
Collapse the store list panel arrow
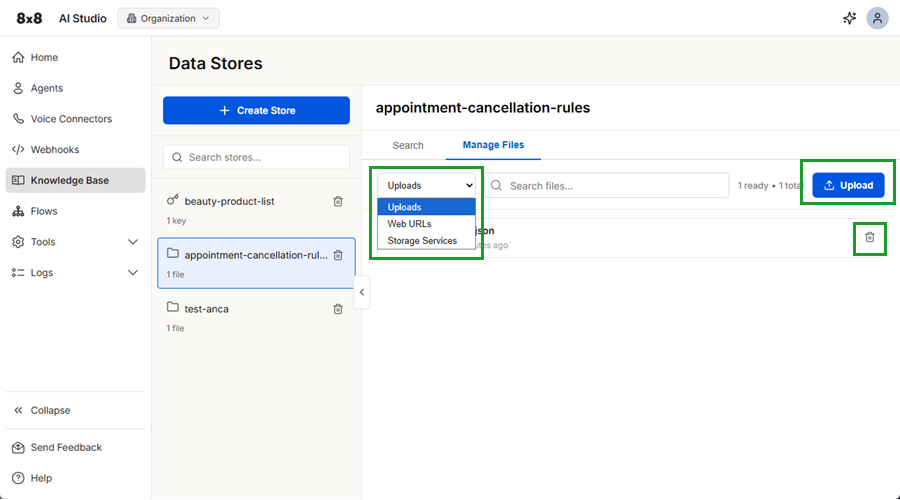click(x=362, y=292)
